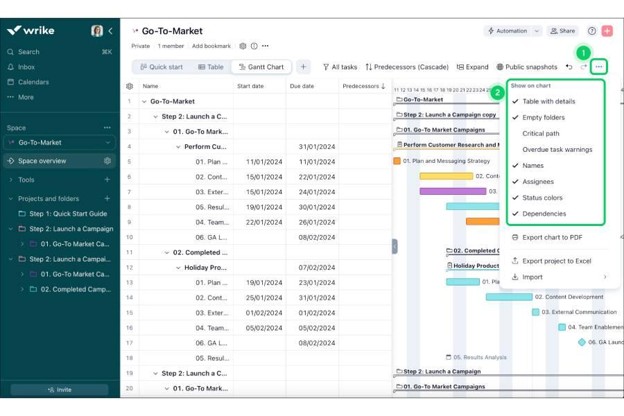Switch to Table tab
Viewport: 624px width, 416px height.
[211, 67]
